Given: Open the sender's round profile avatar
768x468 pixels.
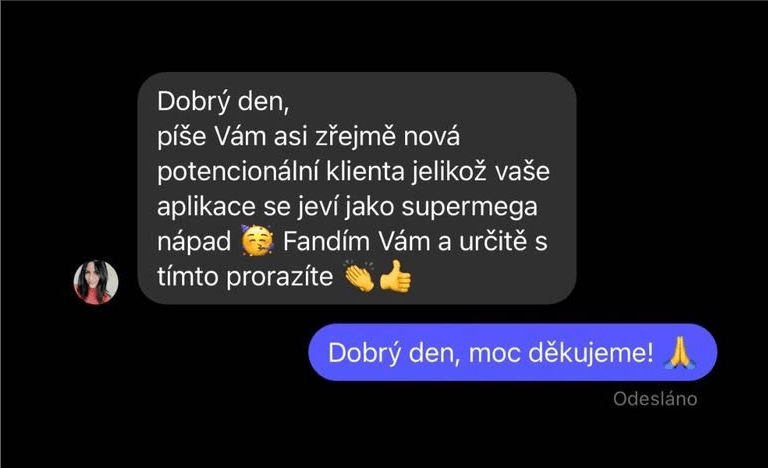Looking at the screenshot, I should click(x=96, y=282).
